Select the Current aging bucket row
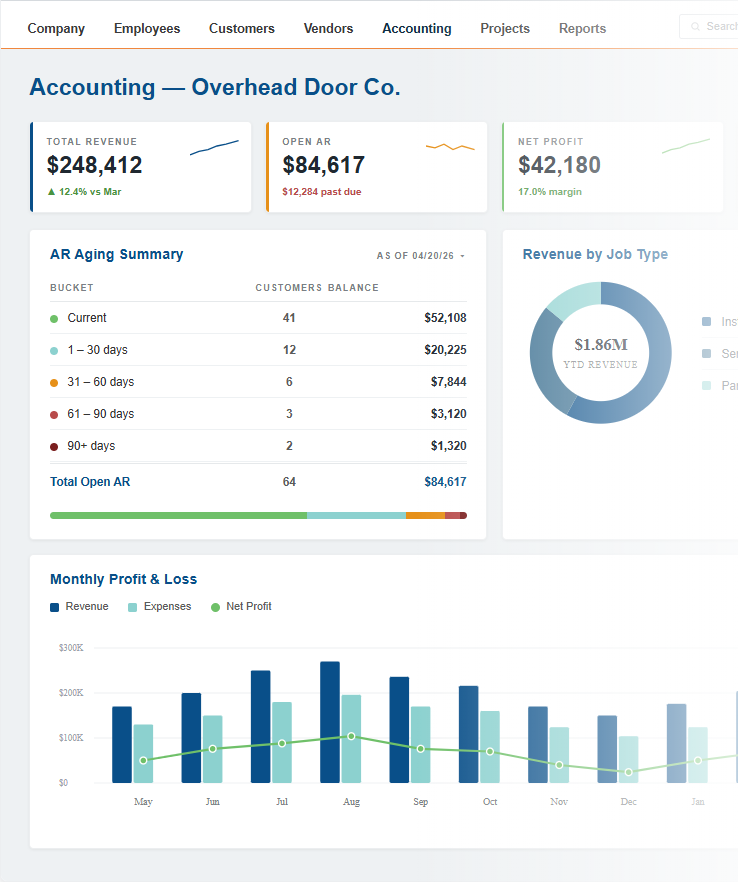 (x=258, y=318)
